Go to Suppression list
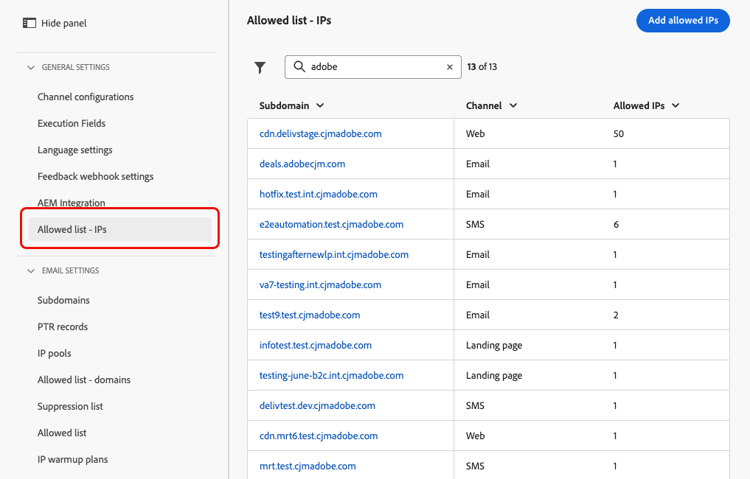 click(70, 406)
